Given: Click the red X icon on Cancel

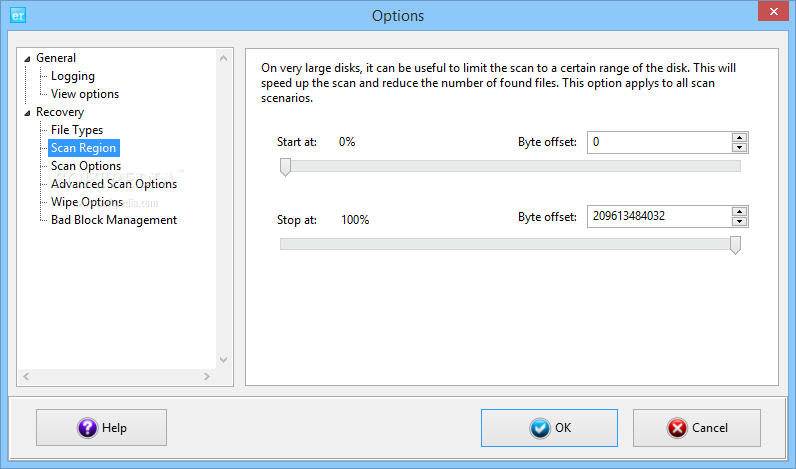Looking at the screenshot, I should pos(677,428).
